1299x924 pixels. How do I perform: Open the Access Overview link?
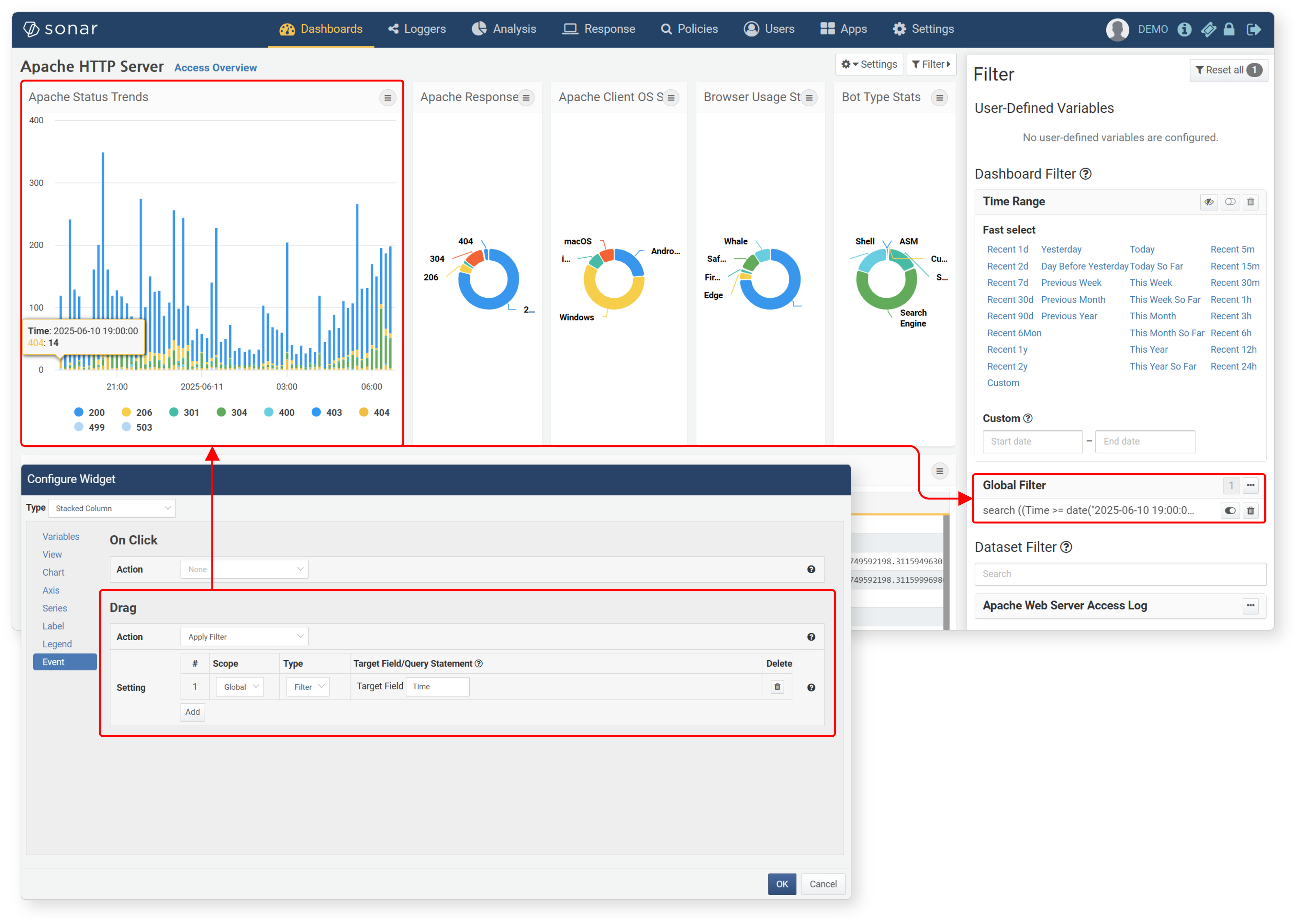coord(215,68)
